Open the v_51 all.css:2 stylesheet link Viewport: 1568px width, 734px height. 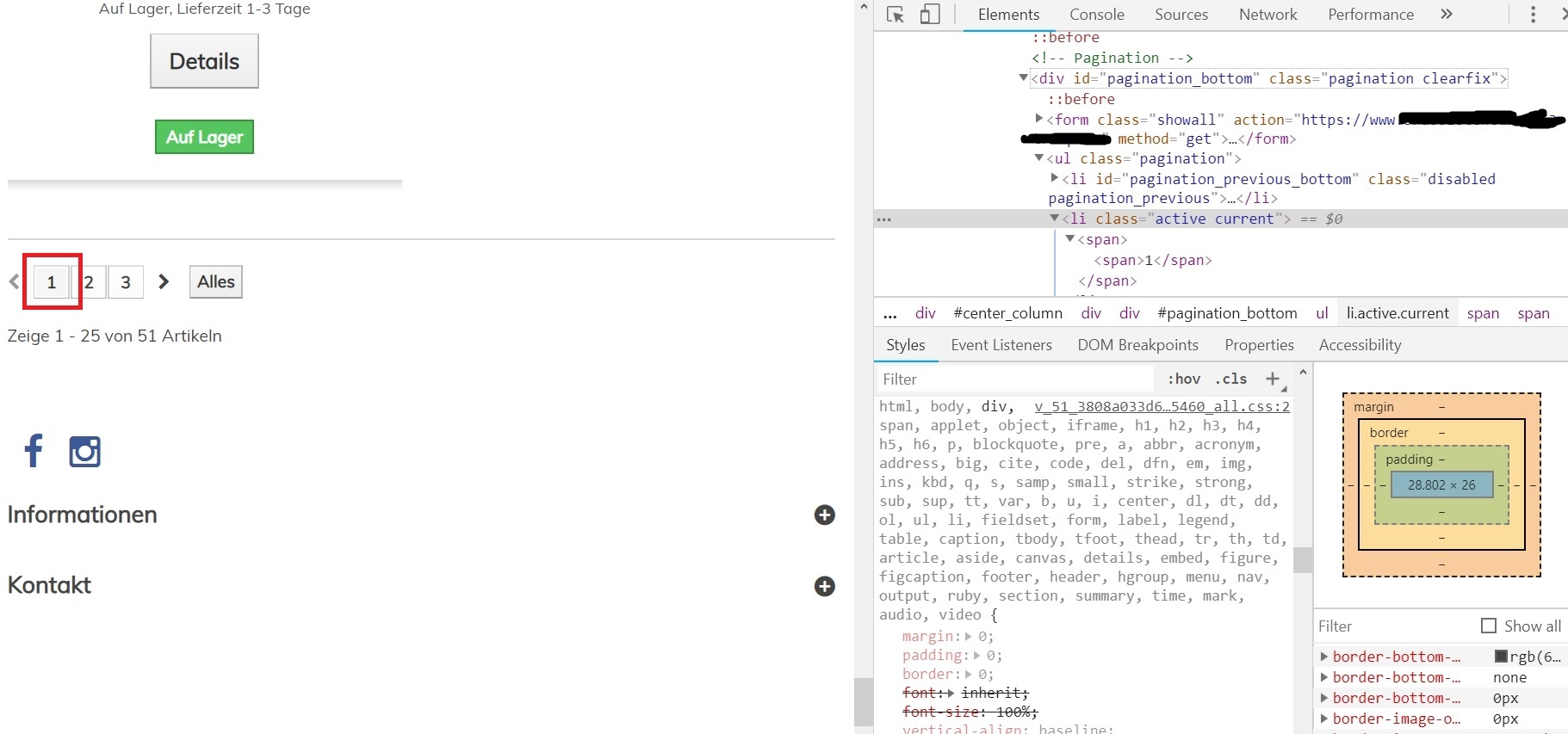[1162, 406]
